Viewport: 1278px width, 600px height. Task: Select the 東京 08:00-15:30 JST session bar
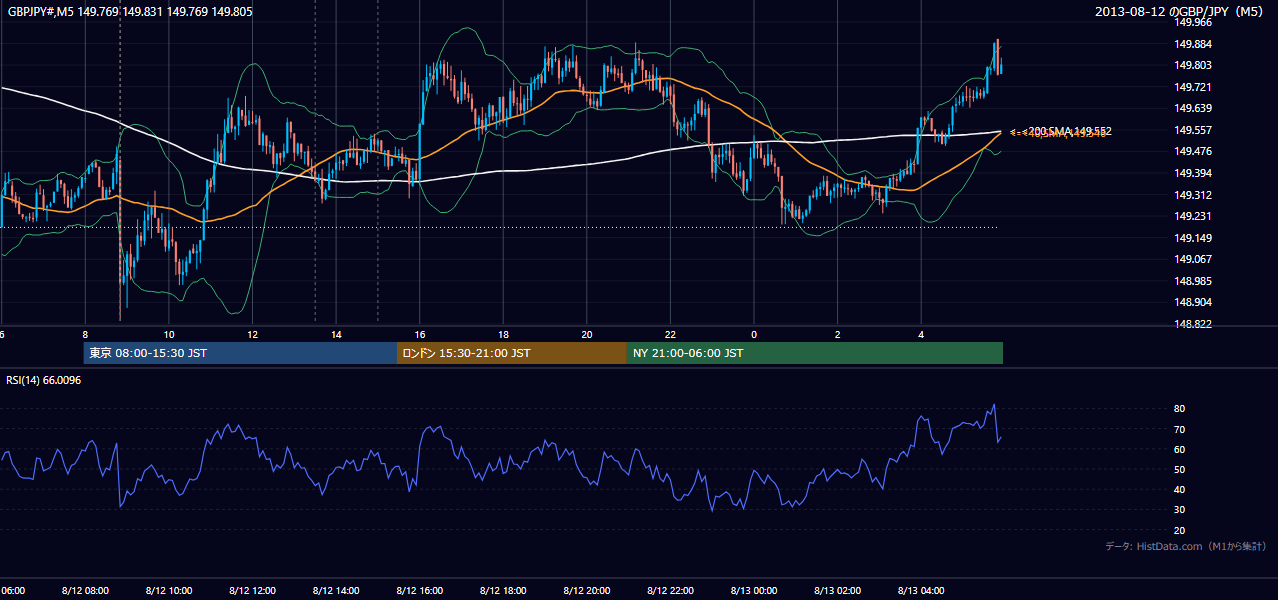(x=240, y=353)
